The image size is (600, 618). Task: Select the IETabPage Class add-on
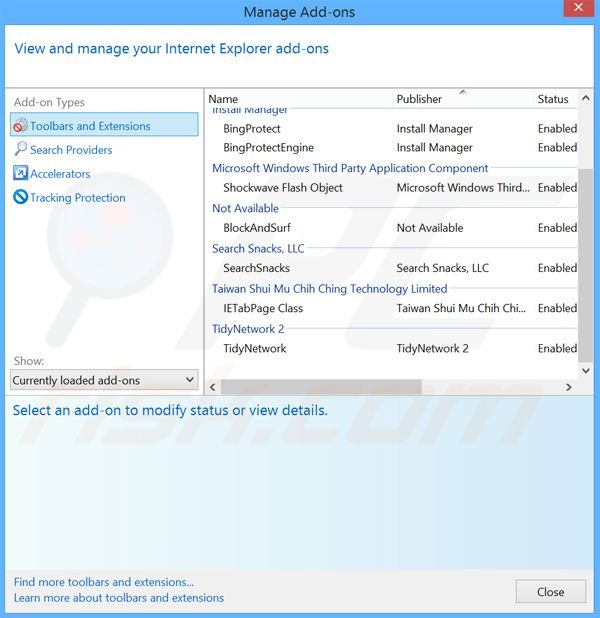click(x=263, y=308)
